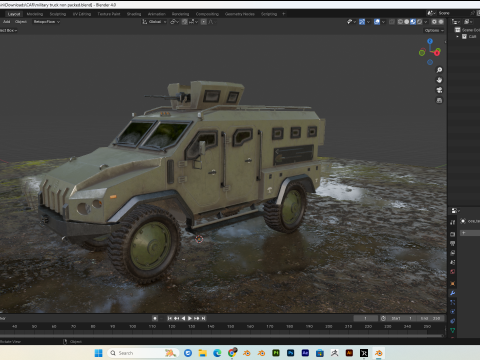The width and height of the screenshot is (480, 360).
Task: Open the Physics properties tab
Action: click(453, 312)
